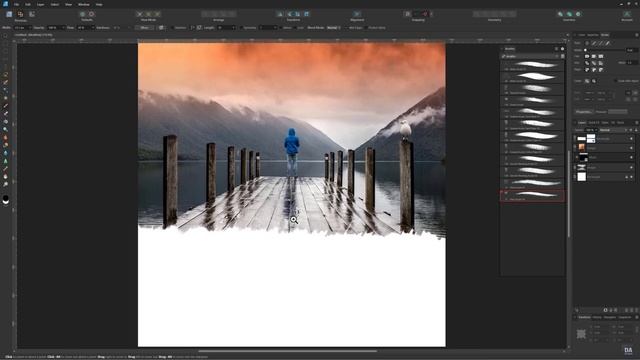Switch to the third persona icon
This screenshot has height=360, width=640.
pos(32,14)
